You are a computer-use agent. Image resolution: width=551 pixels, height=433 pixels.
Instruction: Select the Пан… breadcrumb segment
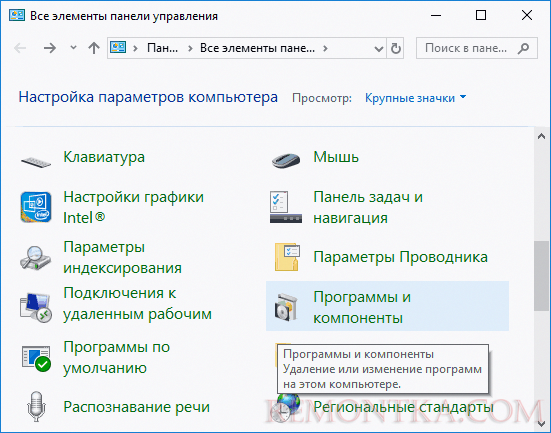162,48
